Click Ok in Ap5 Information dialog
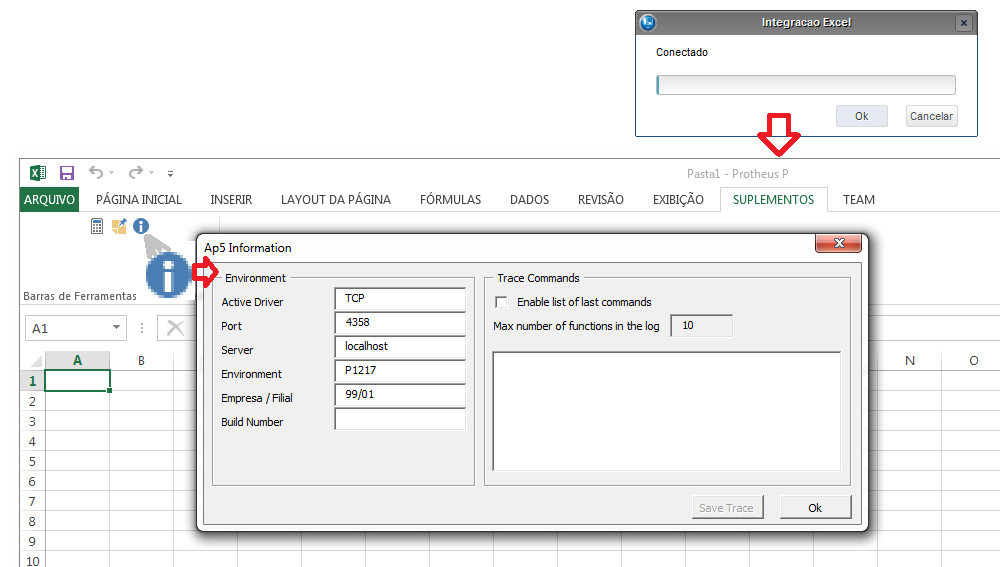The width and height of the screenshot is (1000, 567). 815,508
